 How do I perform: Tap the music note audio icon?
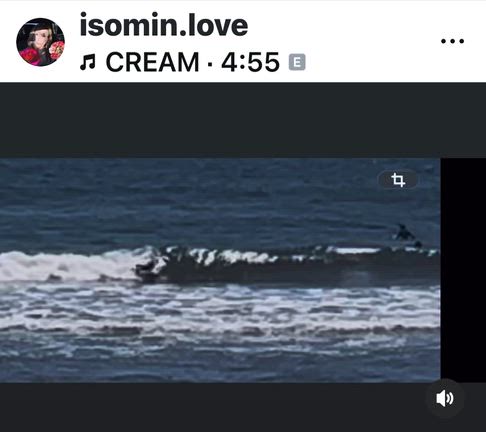(88, 63)
